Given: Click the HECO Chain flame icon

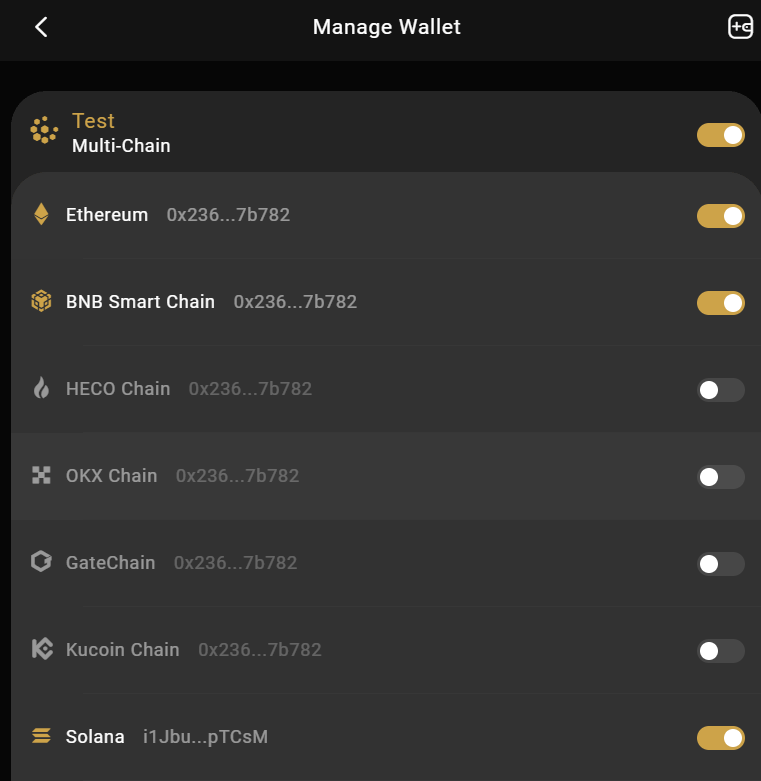Looking at the screenshot, I should (x=41, y=388).
